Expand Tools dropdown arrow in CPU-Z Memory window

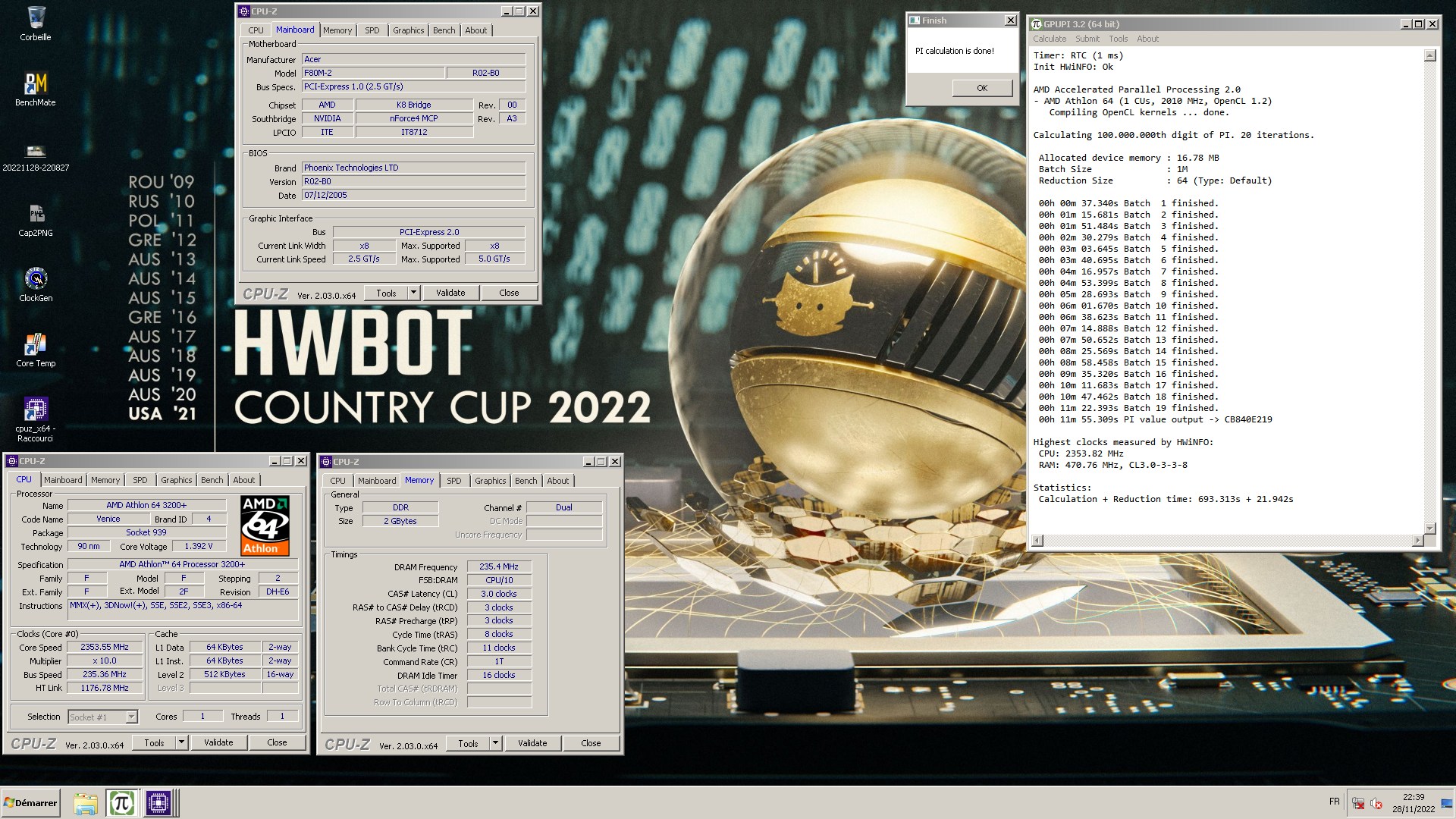495,743
